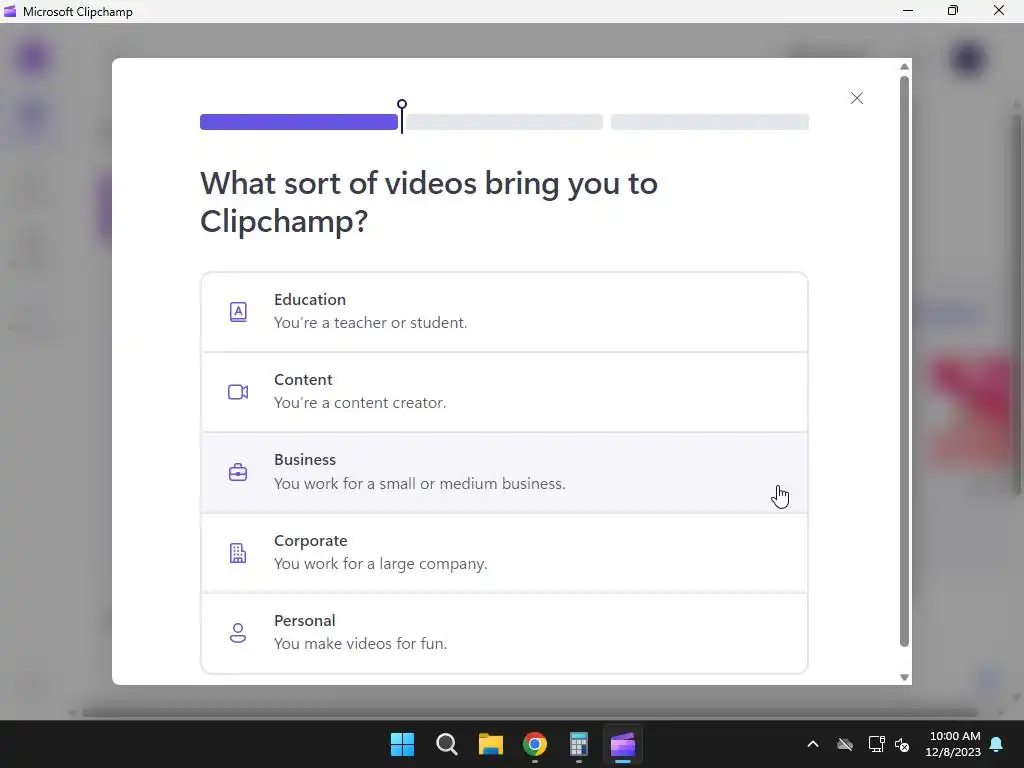Click the "You work for a small or medium business." text

(420, 483)
